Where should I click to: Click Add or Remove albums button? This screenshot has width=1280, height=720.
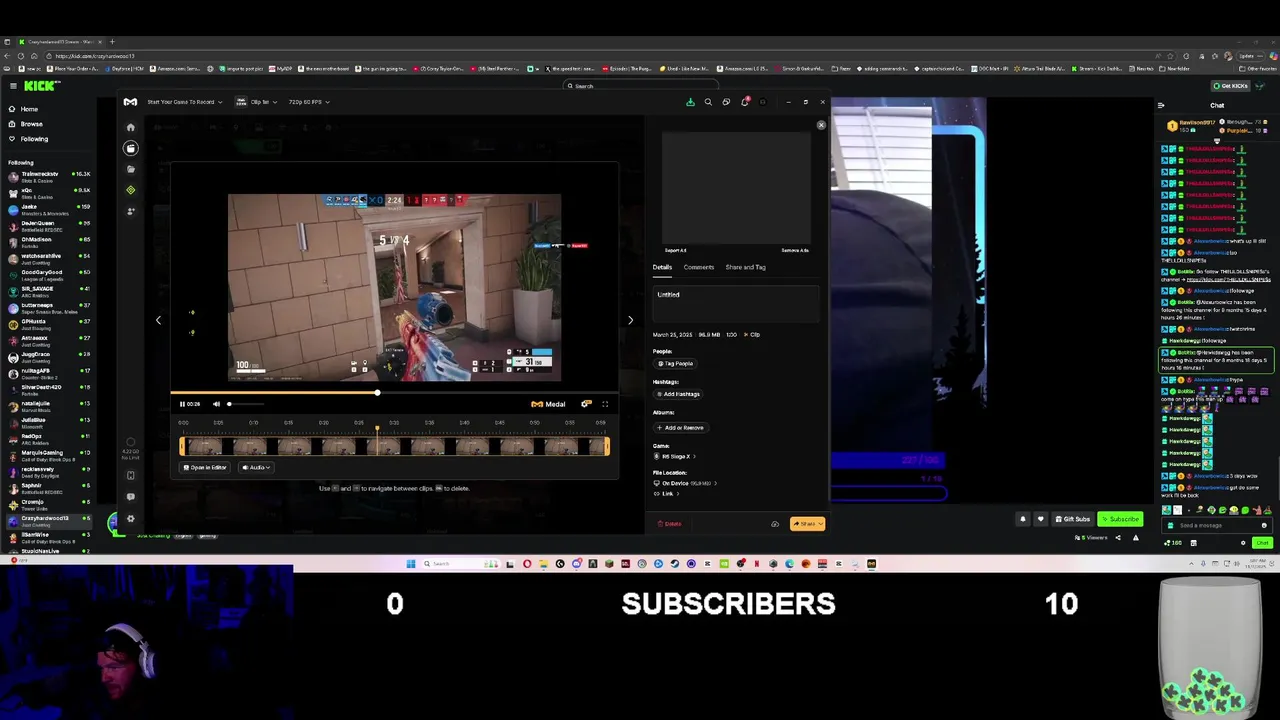coord(681,427)
